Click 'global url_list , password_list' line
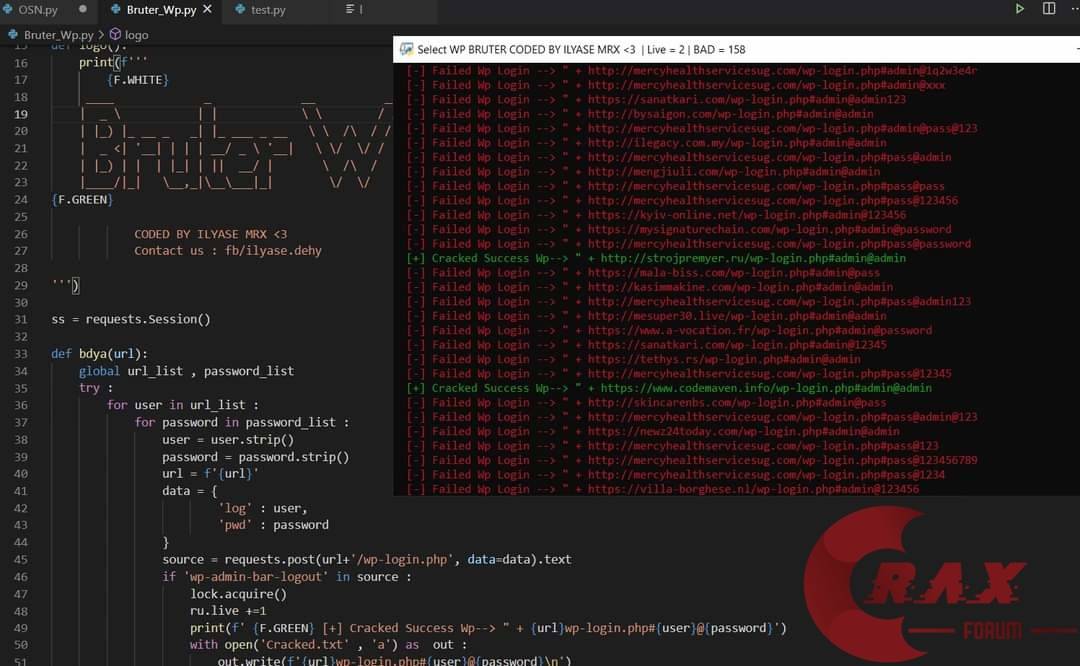The width and height of the screenshot is (1080, 666). [186, 371]
